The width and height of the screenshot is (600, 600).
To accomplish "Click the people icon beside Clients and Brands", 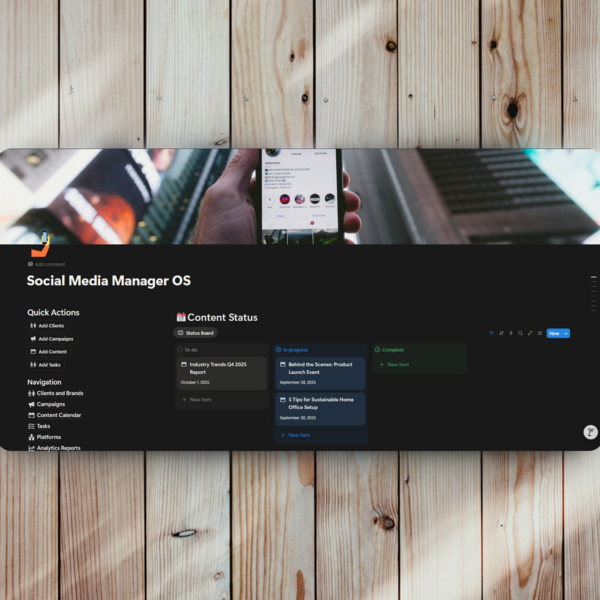I will (x=31, y=393).
